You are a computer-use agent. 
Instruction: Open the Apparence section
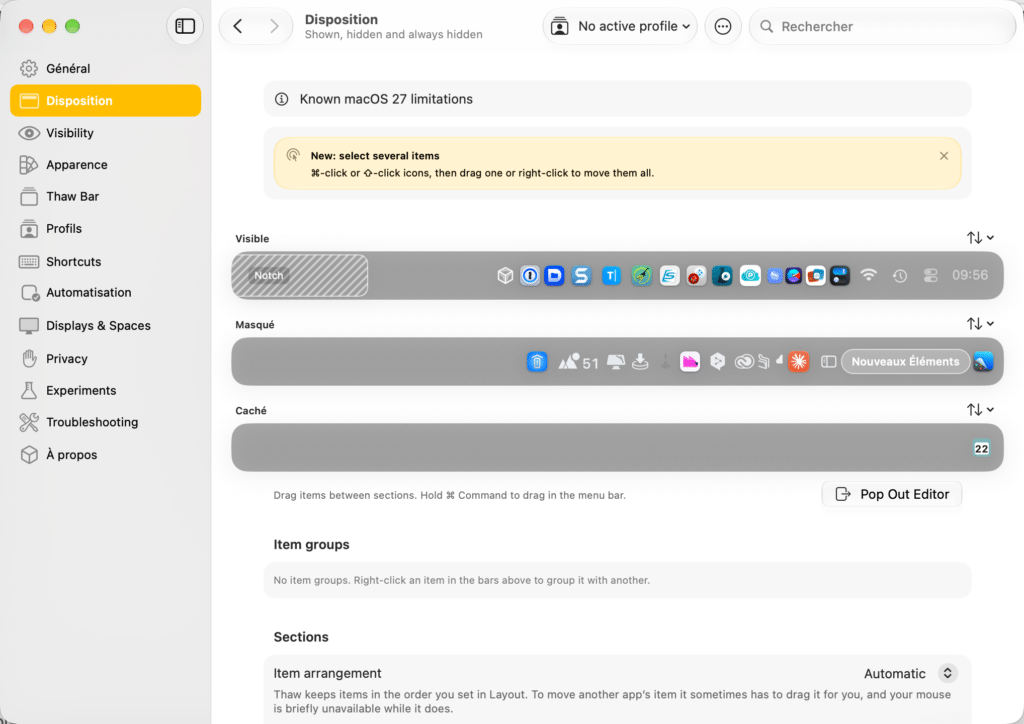(x=106, y=165)
